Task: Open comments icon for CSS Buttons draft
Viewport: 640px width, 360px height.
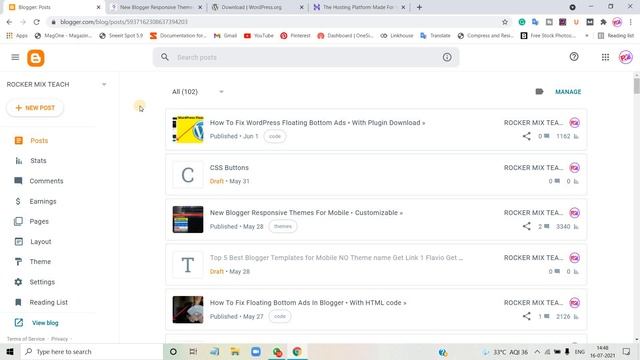Action: click(557, 181)
